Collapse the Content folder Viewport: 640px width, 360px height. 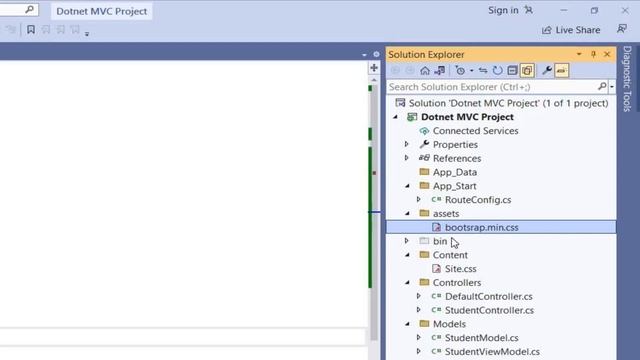[x=407, y=255]
